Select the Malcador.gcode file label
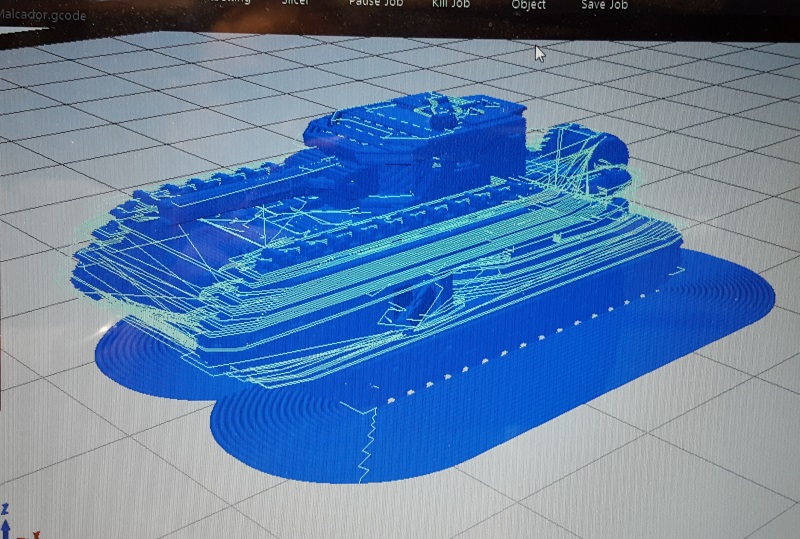This screenshot has width=800, height=539. pos(43,15)
